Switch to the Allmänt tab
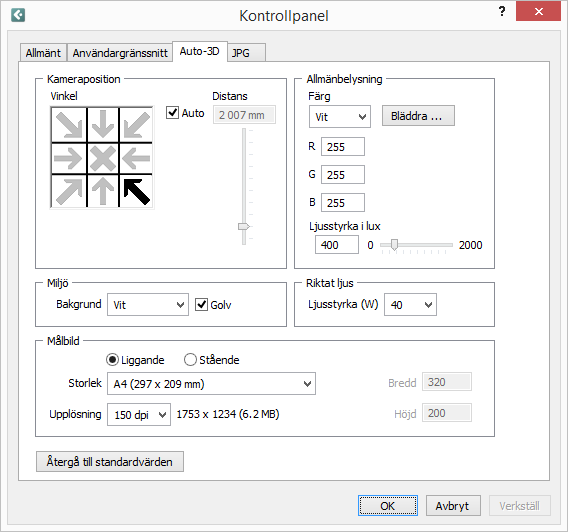Image resolution: width=568 pixels, height=532 pixels. click(43, 53)
